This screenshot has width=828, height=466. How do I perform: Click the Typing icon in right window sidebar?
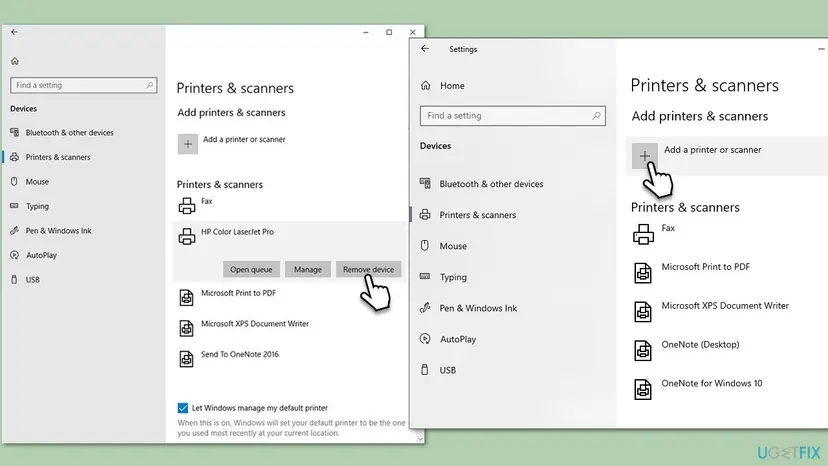(425, 276)
